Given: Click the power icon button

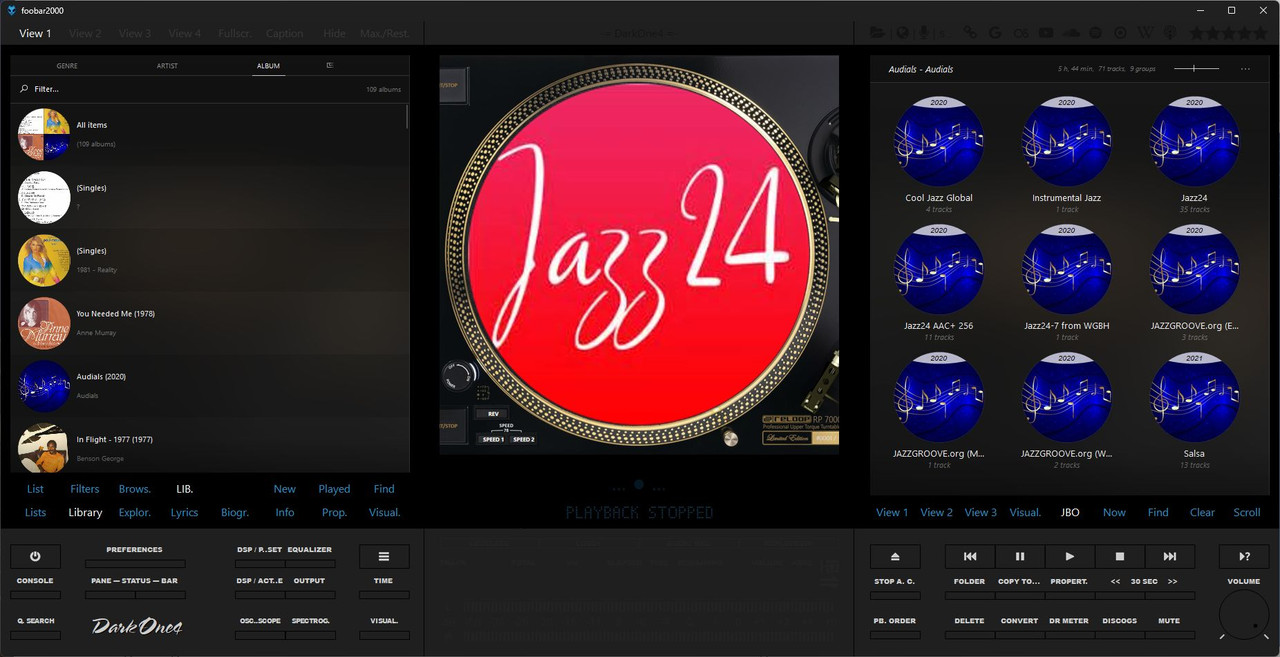Looking at the screenshot, I should [35, 556].
